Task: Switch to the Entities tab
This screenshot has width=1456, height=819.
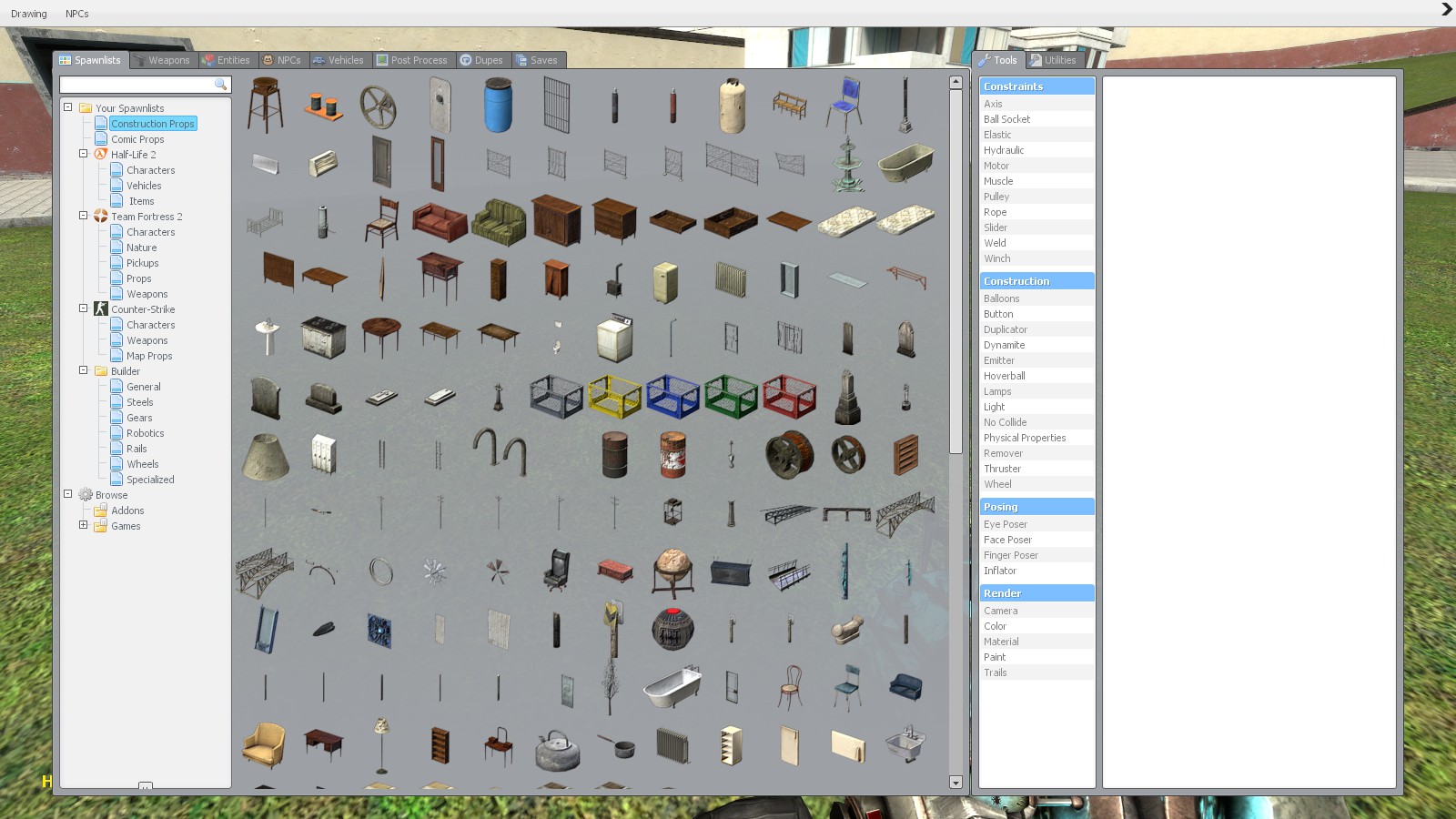Action: [227, 60]
